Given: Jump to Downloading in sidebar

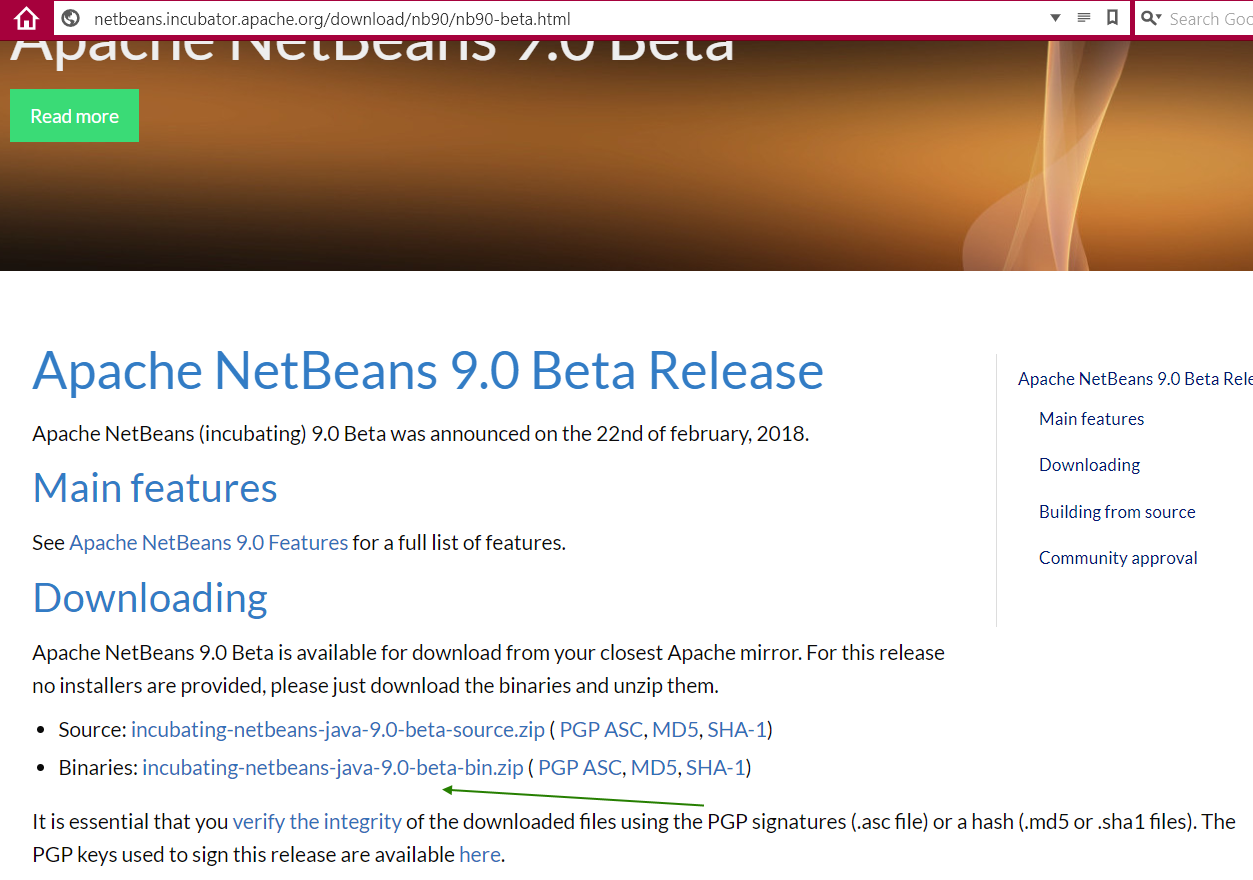Looking at the screenshot, I should point(1089,465).
